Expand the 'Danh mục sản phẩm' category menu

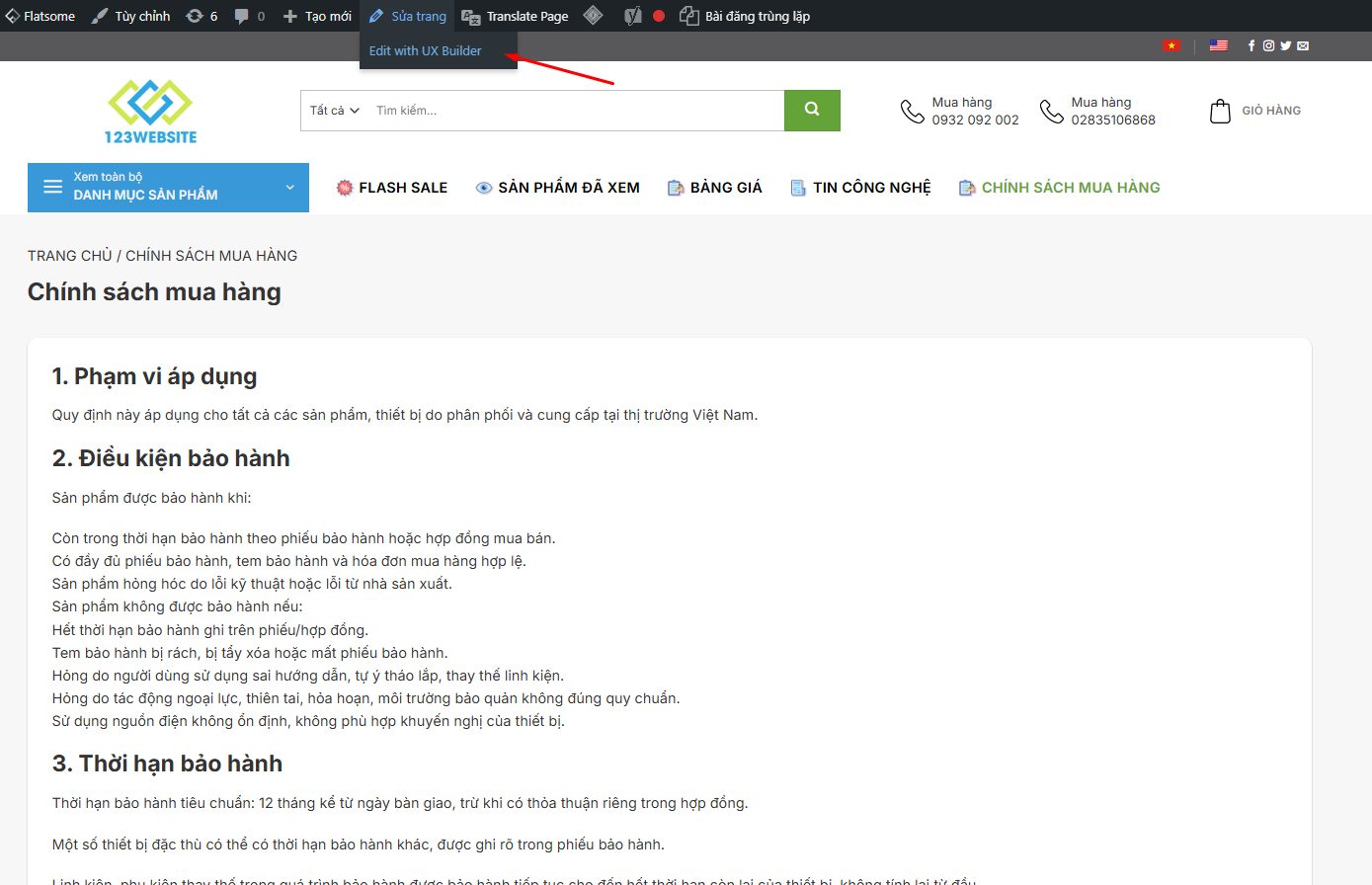click(168, 187)
